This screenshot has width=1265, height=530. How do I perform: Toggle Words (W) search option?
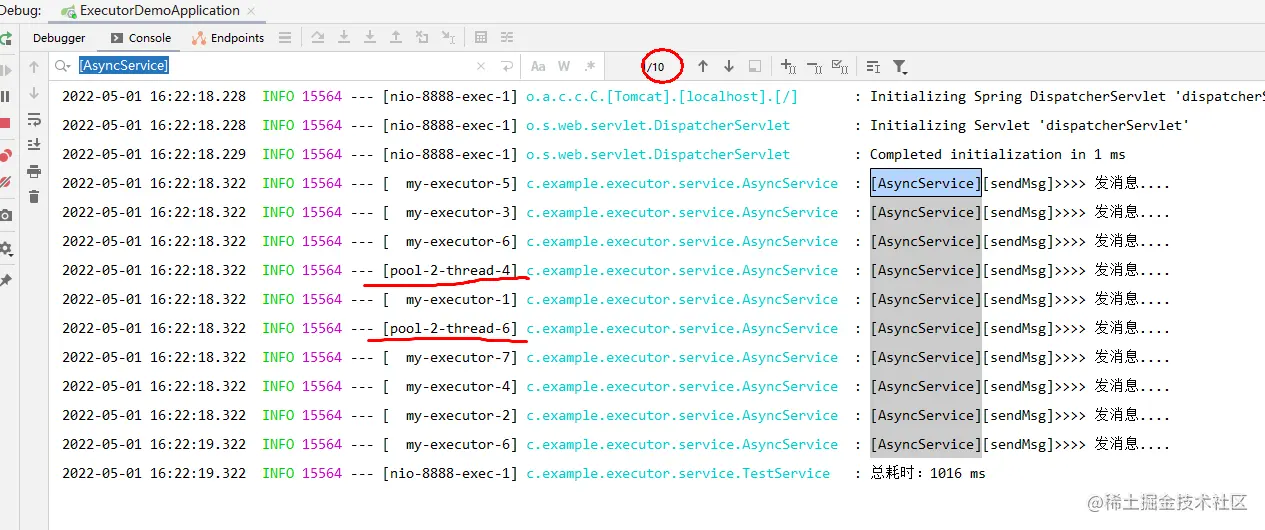click(x=564, y=66)
